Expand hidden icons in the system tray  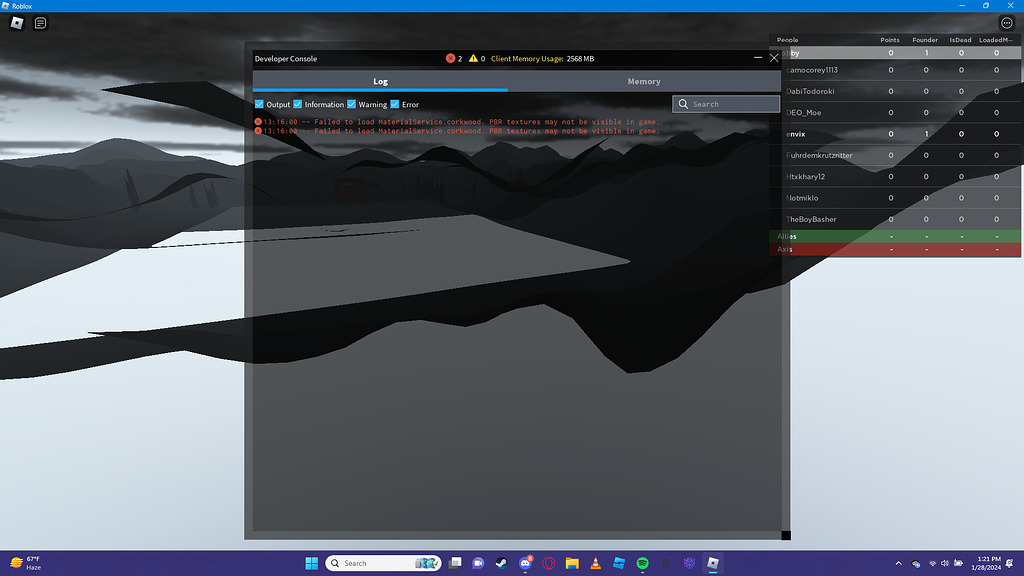click(899, 563)
